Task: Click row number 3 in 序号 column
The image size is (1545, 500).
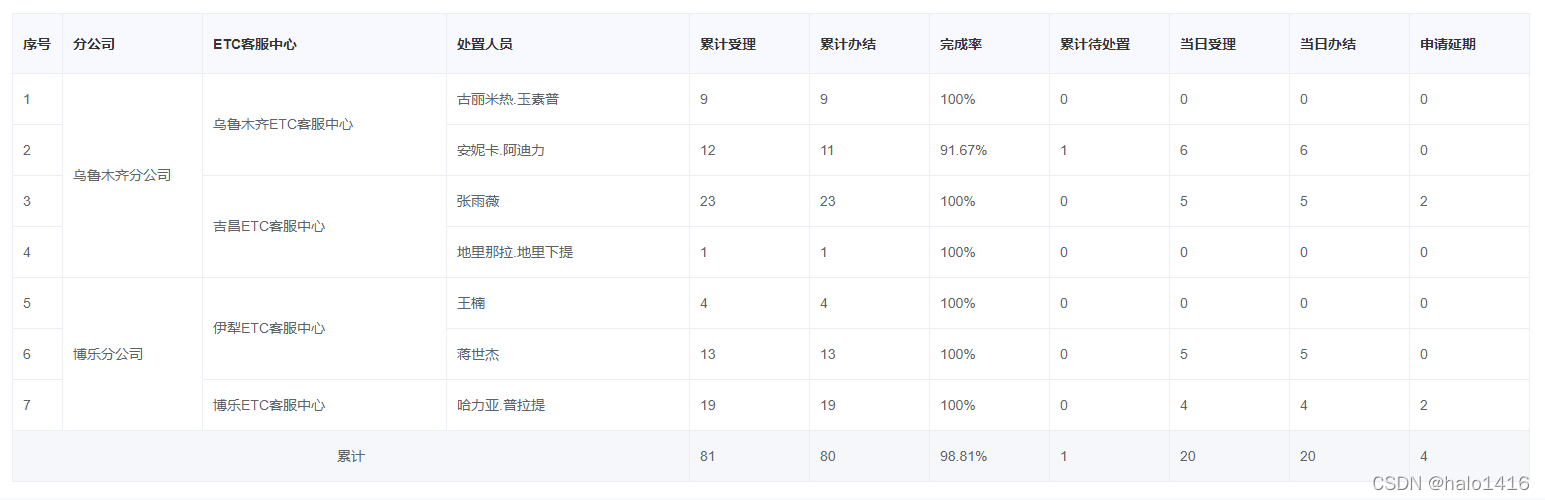Action: point(27,201)
